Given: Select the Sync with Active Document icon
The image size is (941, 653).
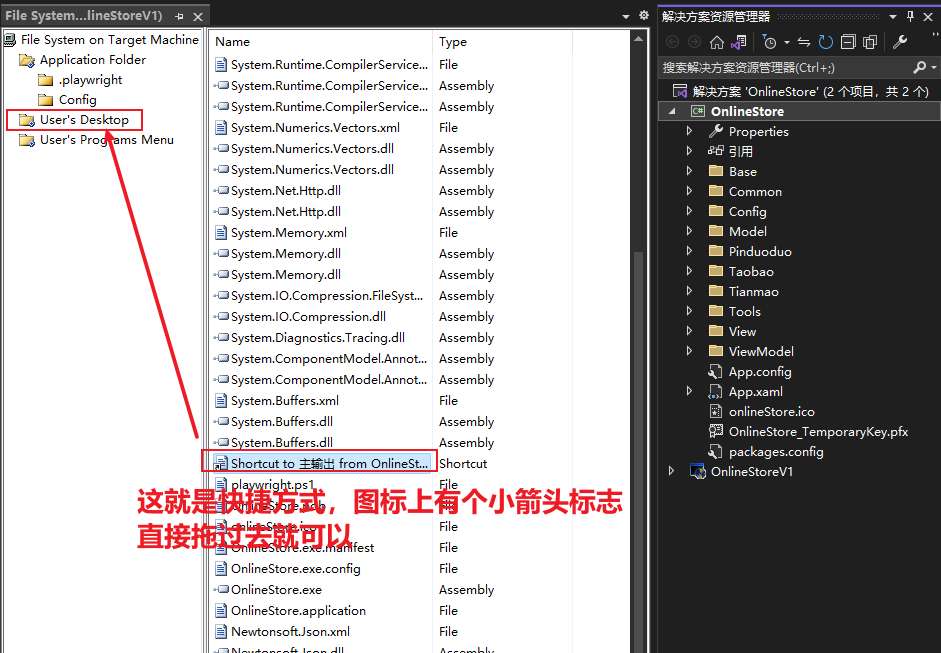Looking at the screenshot, I should click(805, 42).
